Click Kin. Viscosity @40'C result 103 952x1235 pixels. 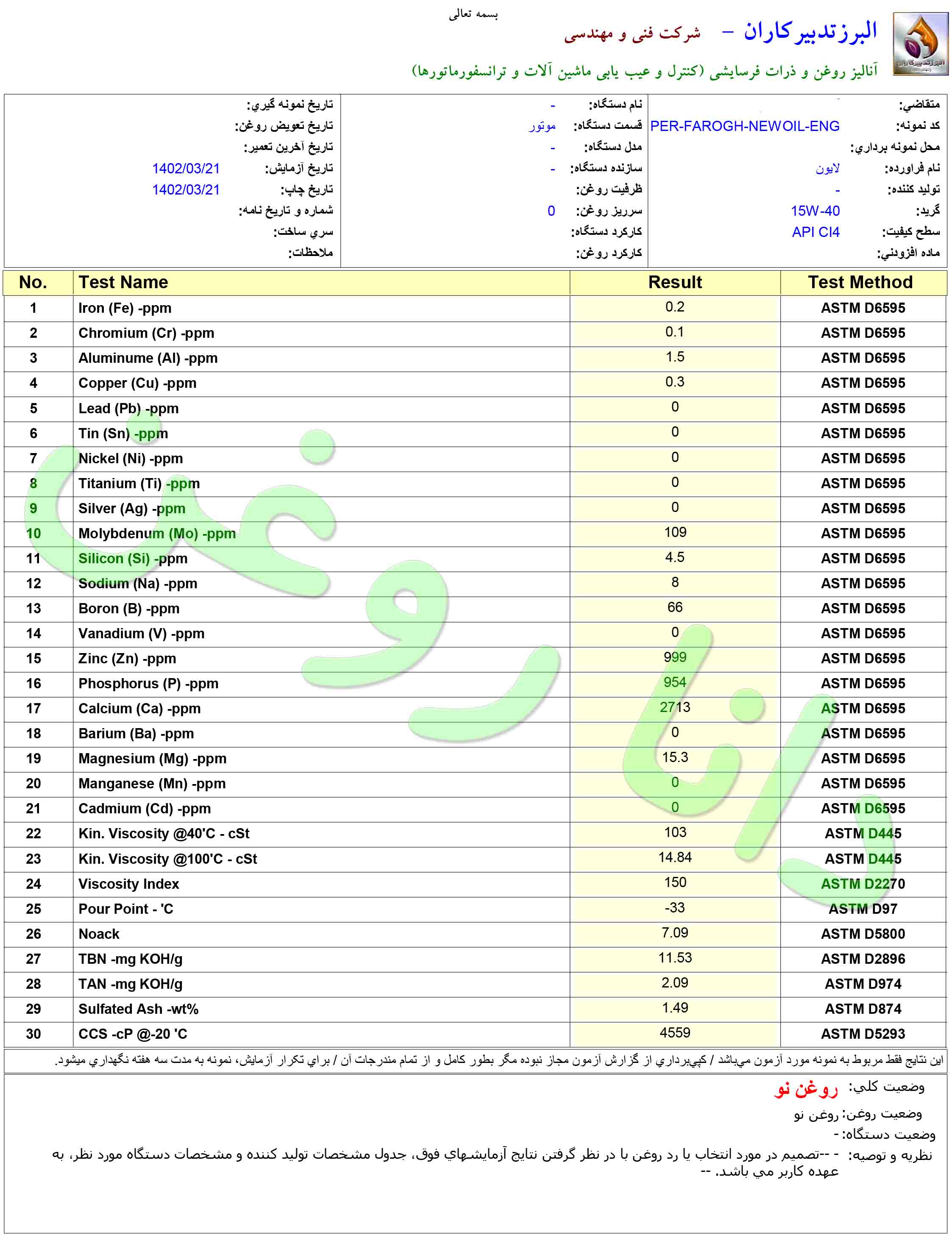pyautogui.click(x=675, y=832)
